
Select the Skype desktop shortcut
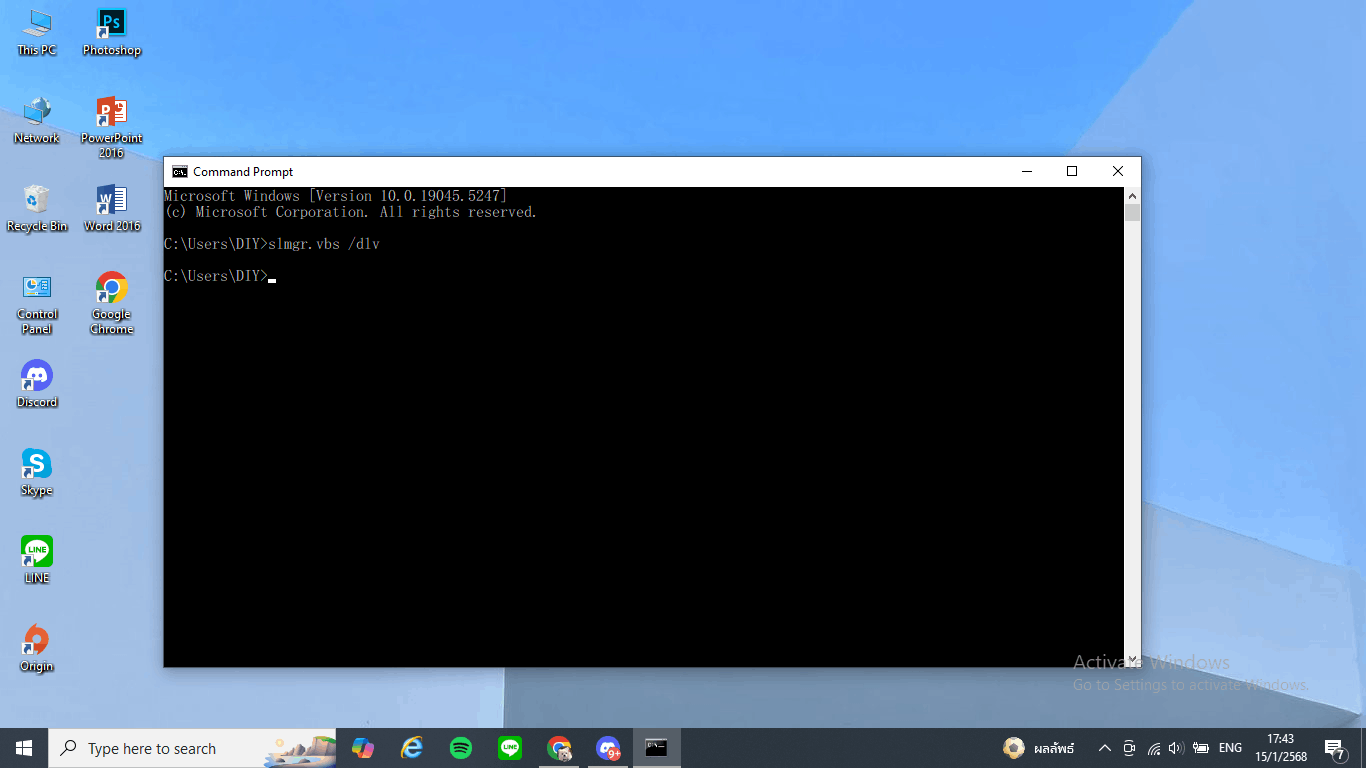tap(37, 472)
